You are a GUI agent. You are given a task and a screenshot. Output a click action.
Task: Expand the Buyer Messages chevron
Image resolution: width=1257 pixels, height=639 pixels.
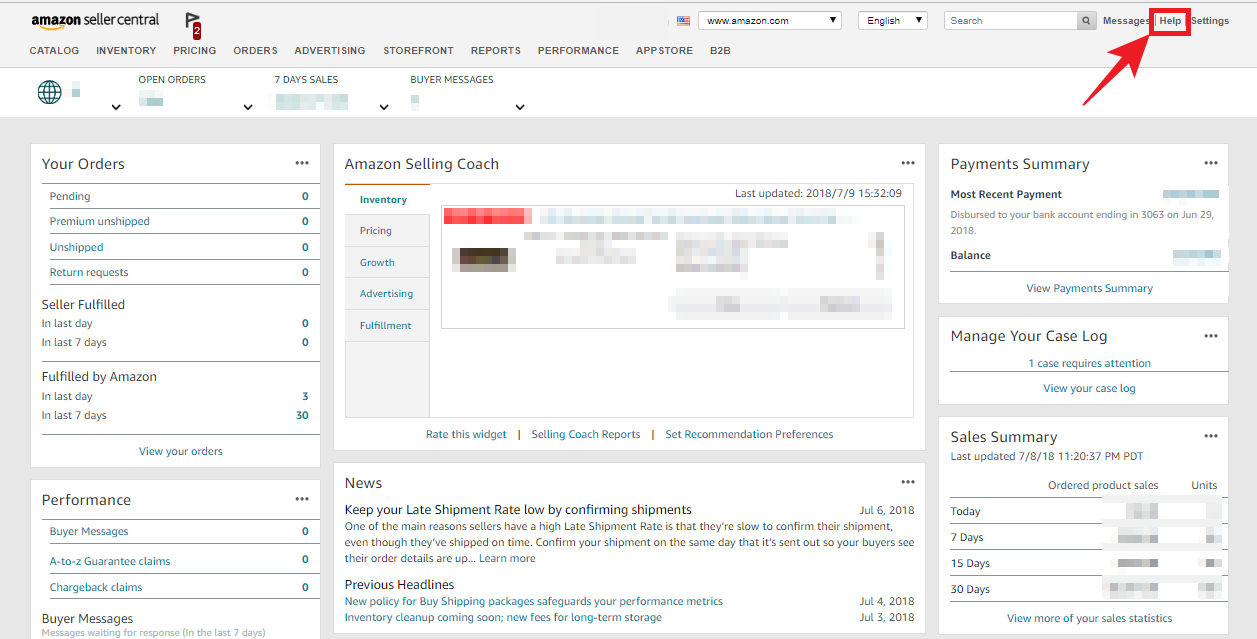pos(520,107)
